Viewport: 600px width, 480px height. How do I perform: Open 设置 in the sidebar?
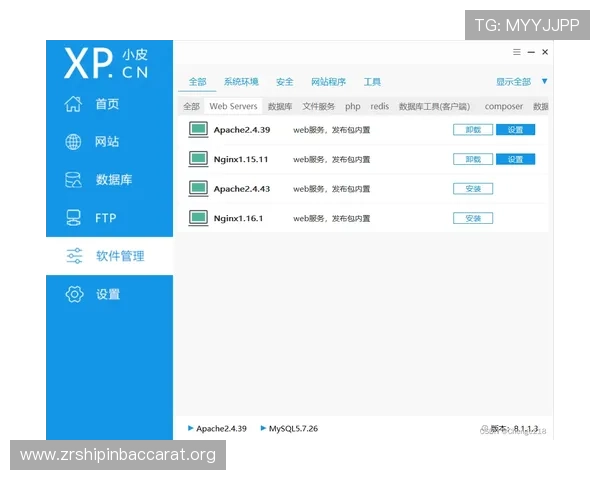[x=108, y=294]
